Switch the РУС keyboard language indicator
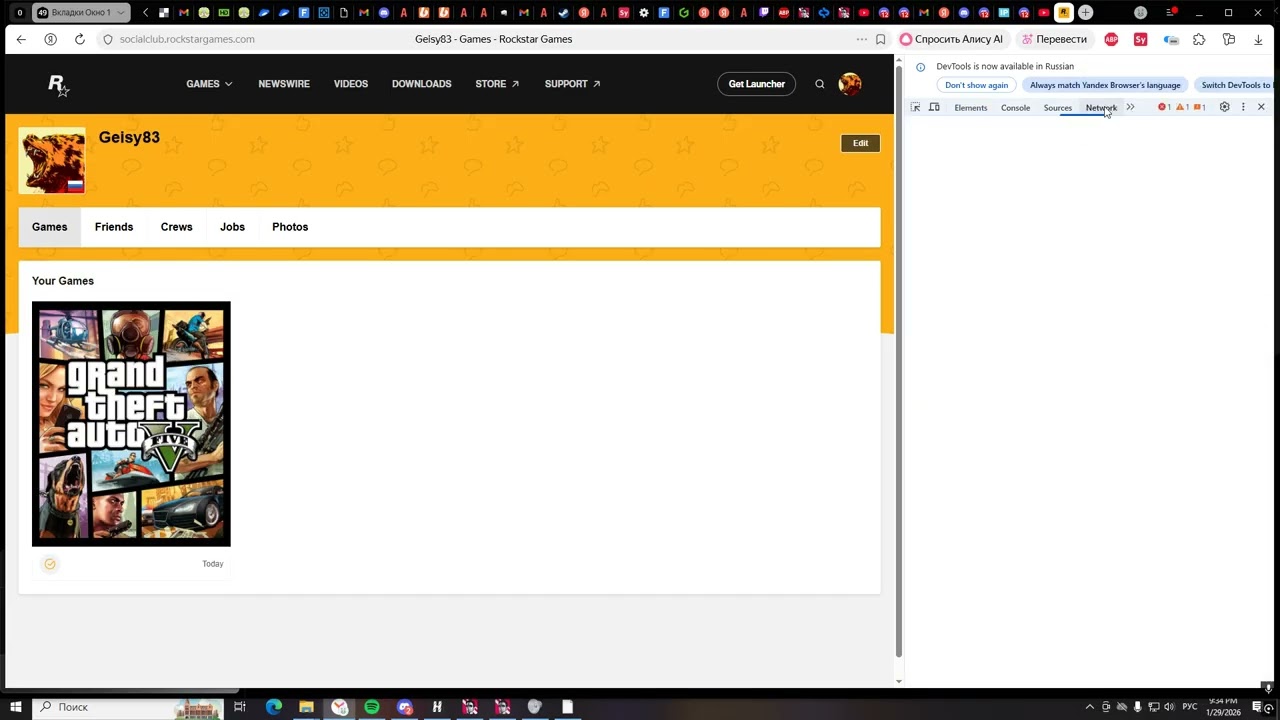1280x720 pixels. [x=1190, y=707]
